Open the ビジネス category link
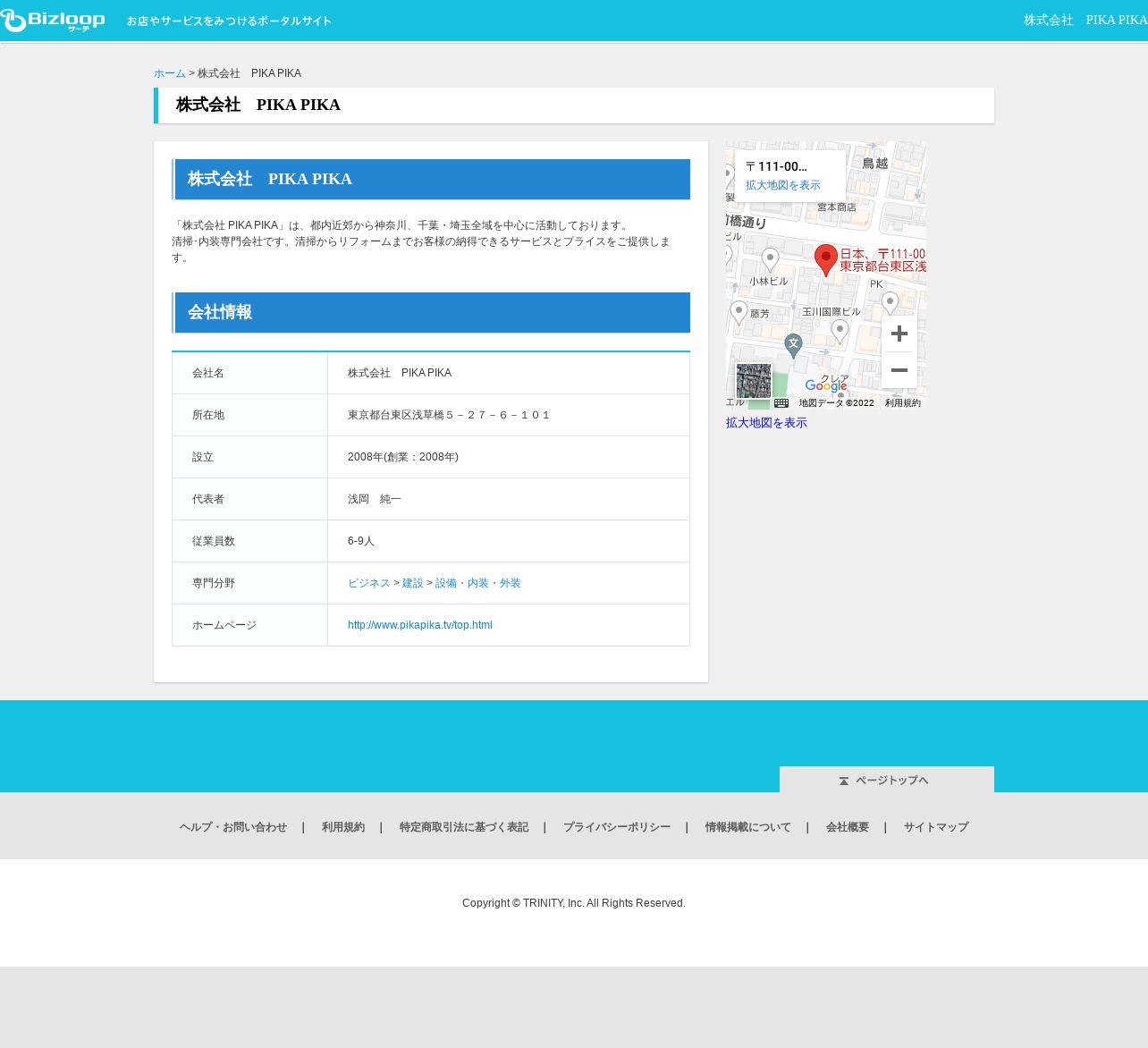The width and height of the screenshot is (1148, 1048). click(369, 583)
